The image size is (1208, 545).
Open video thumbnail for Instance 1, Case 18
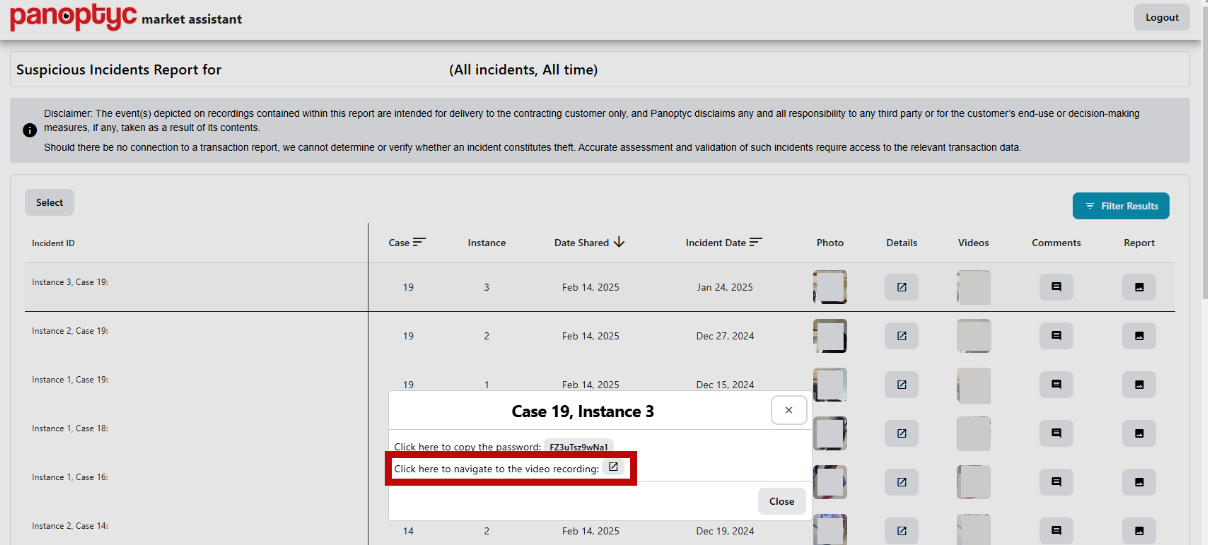point(974,433)
